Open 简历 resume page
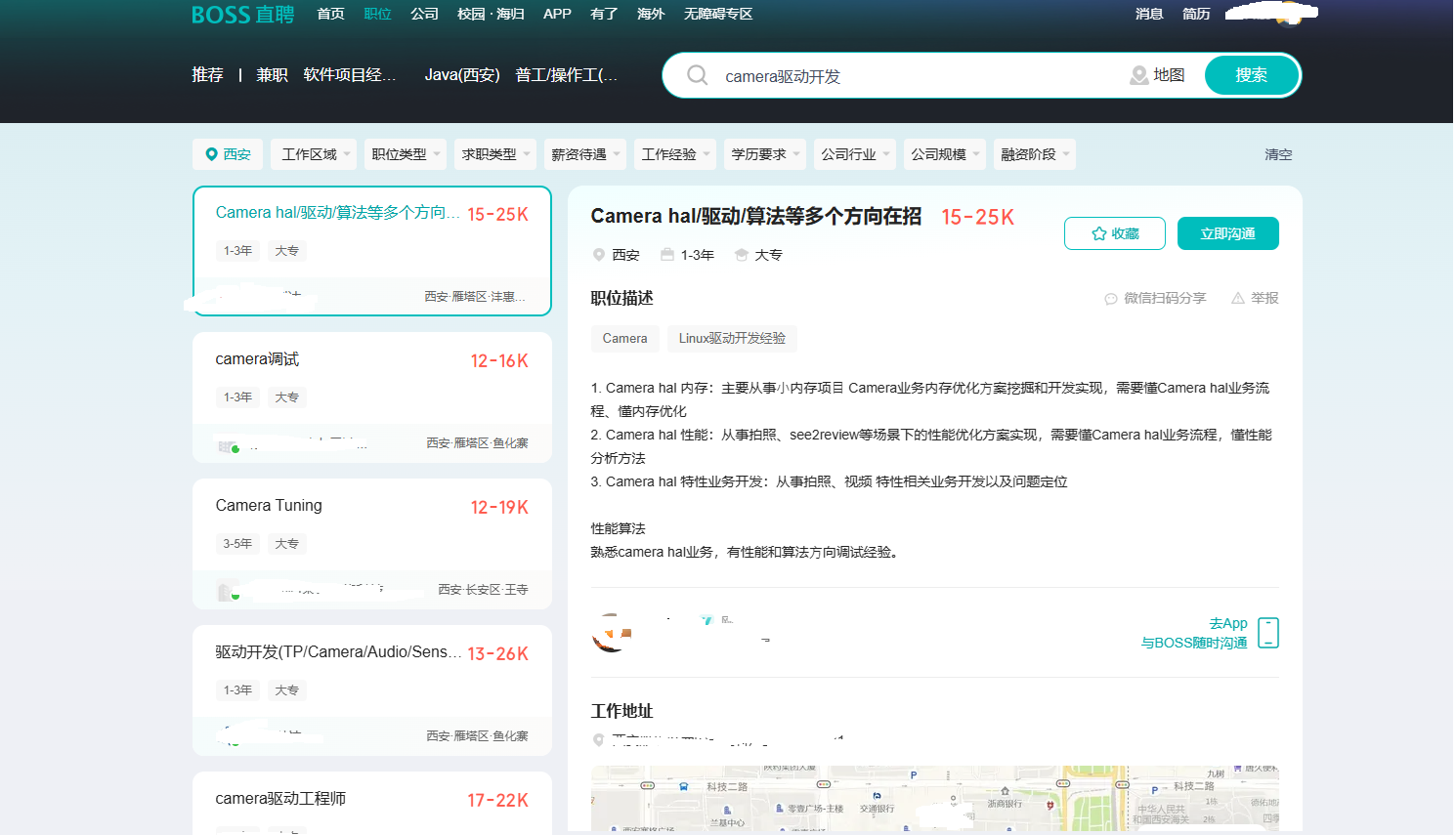The image size is (1456, 835). [1196, 14]
